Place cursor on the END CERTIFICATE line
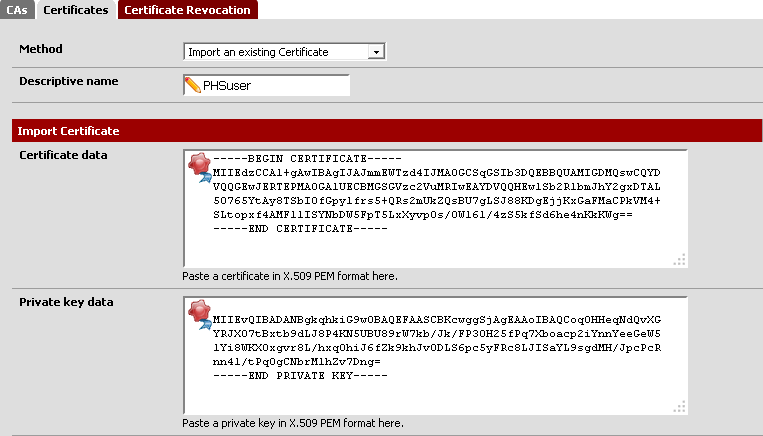Viewport: 763px width, 436px height. pyautogui.click(x=285, y=229)
